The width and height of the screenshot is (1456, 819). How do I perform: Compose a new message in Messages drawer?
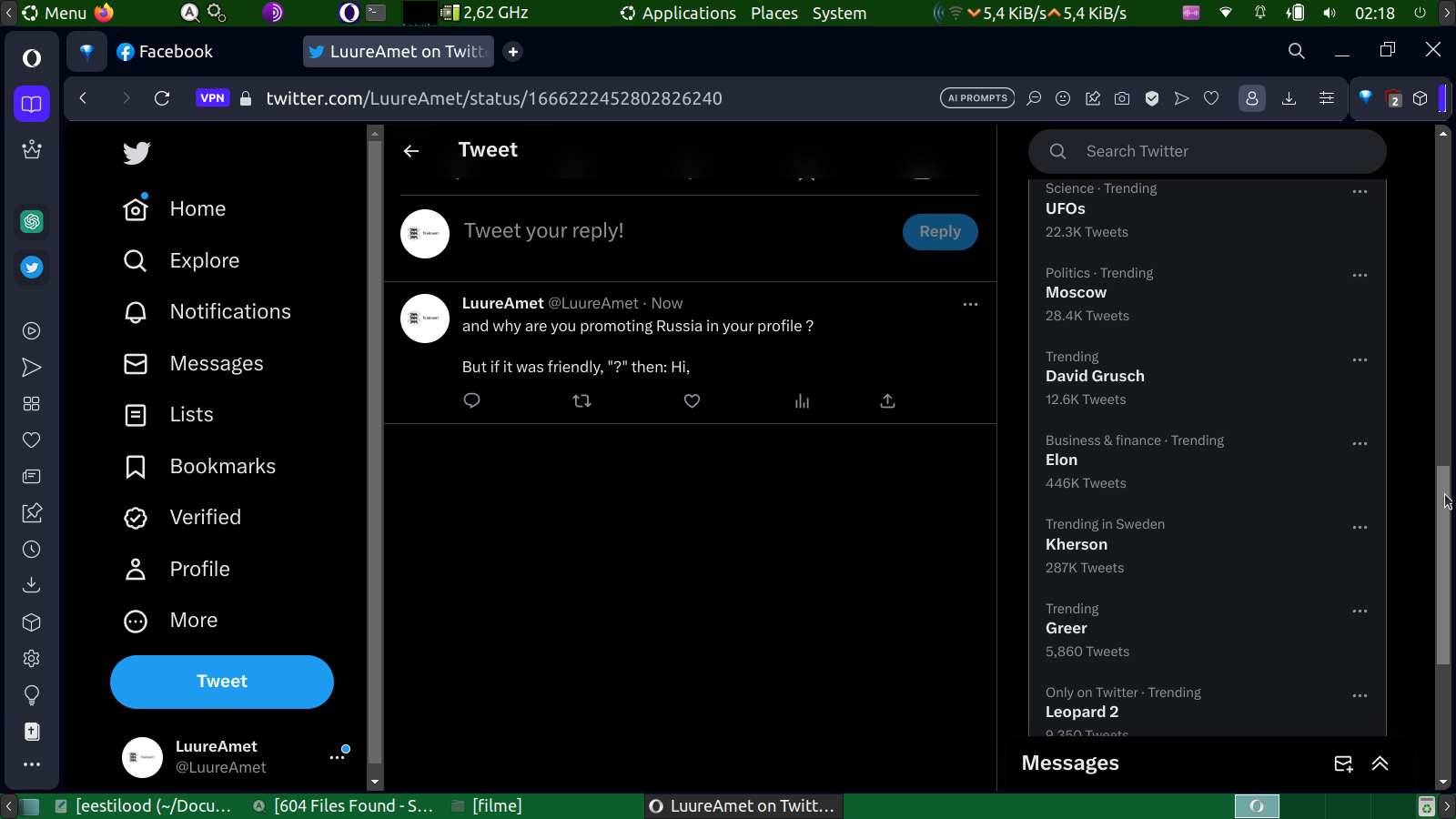pos(1343,764)
